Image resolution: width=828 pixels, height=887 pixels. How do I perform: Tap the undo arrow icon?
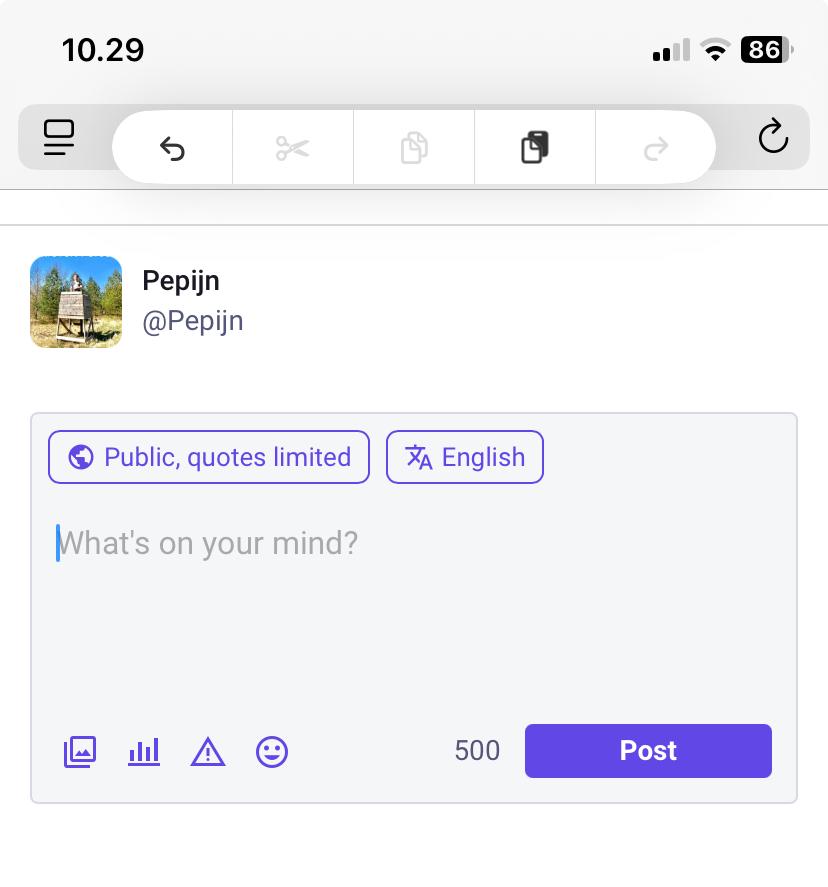(x=172, y=148)
